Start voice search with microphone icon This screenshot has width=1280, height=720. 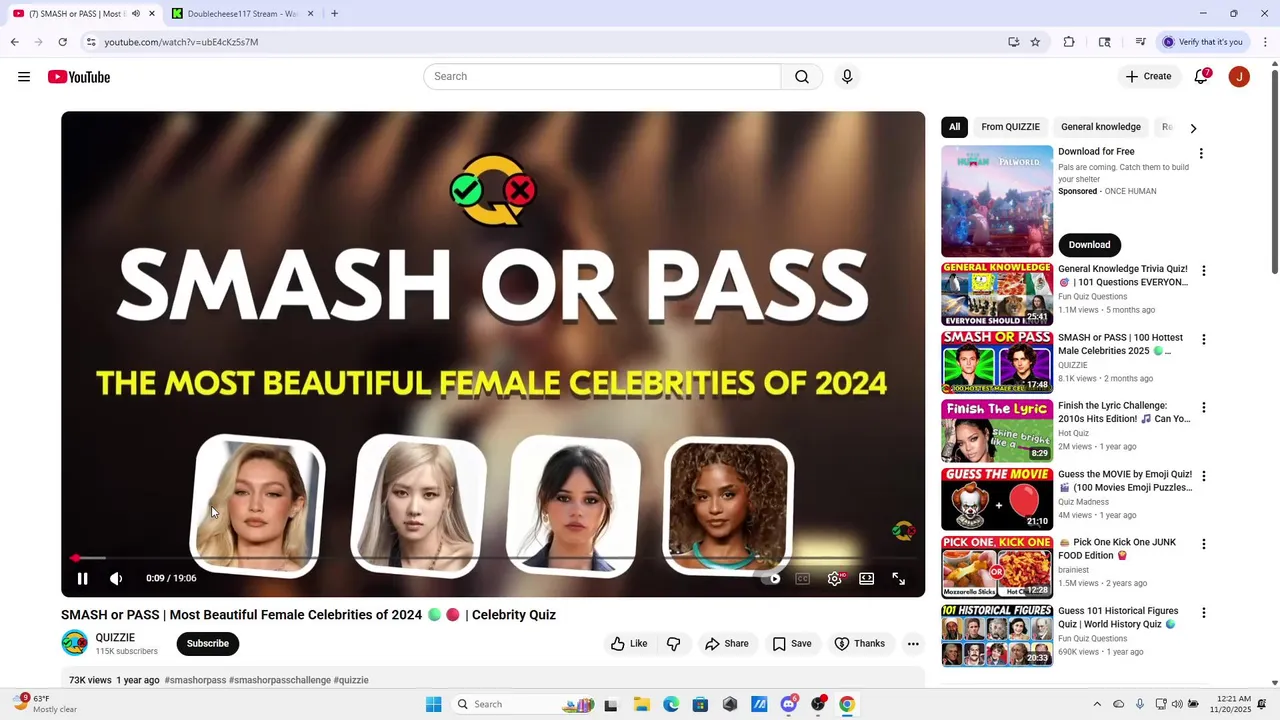pyautogui.click(x=847, y=77)
